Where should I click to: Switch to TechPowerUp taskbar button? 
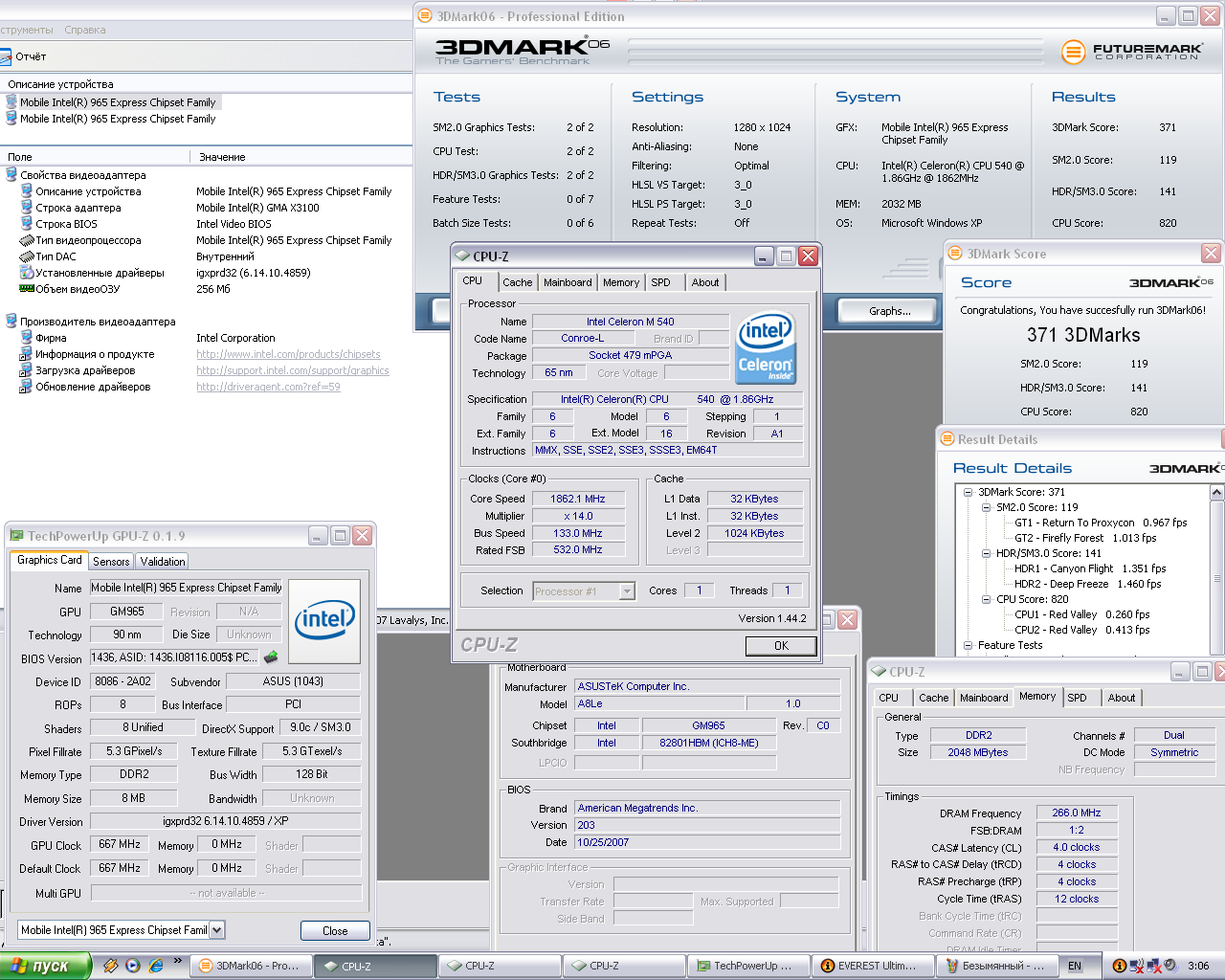747,966
